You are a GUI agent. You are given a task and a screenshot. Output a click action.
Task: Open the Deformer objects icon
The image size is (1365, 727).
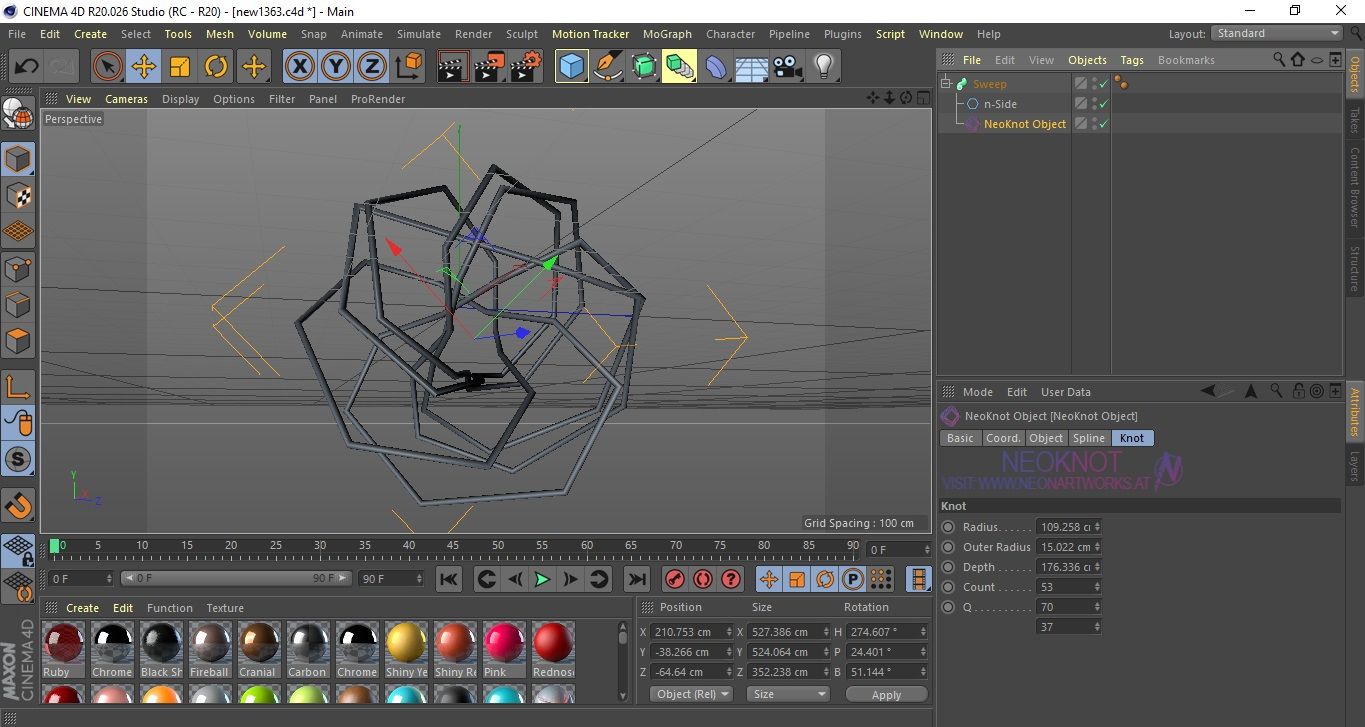[716, 67]
